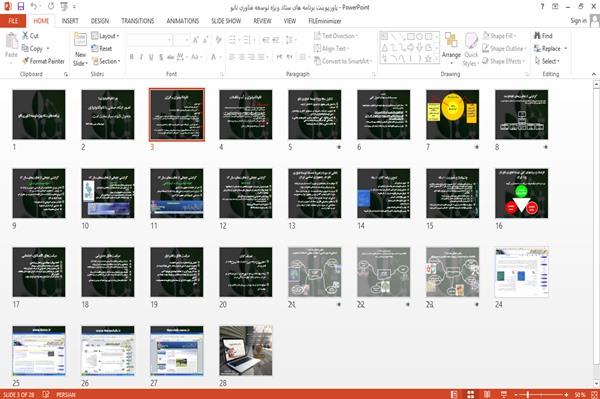The image size is (600, 399).
Task: Activate Format Painter
Action: click(x=43, y=61)
